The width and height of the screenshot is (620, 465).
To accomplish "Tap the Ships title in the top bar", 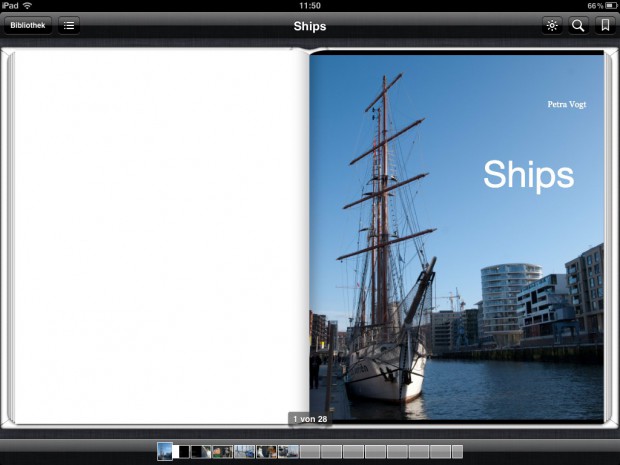I will tap(310, 26).
